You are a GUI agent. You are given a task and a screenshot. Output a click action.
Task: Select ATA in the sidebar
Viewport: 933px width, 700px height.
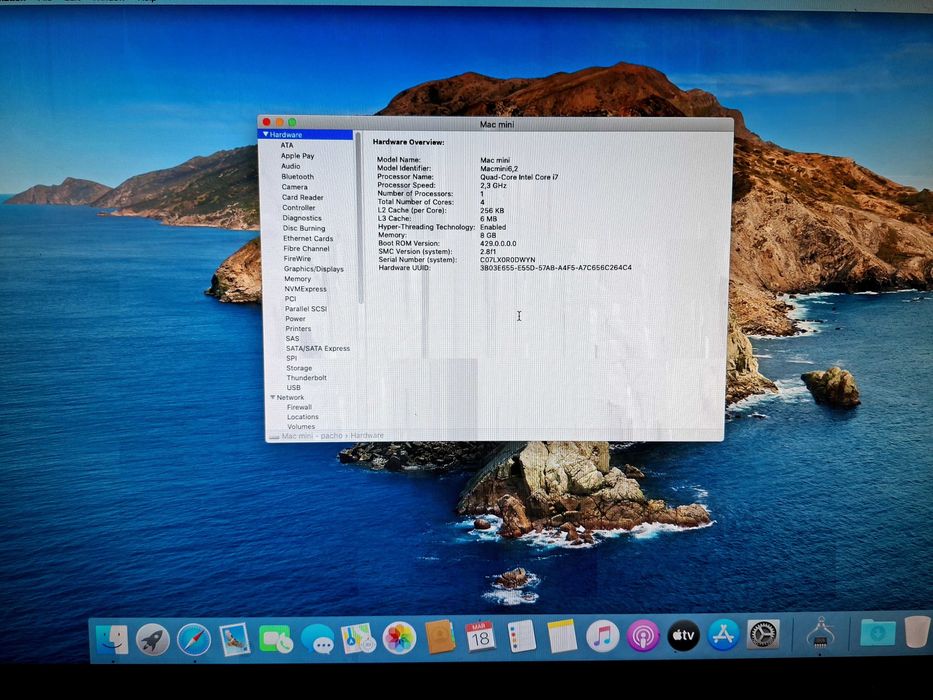[287, 145]
